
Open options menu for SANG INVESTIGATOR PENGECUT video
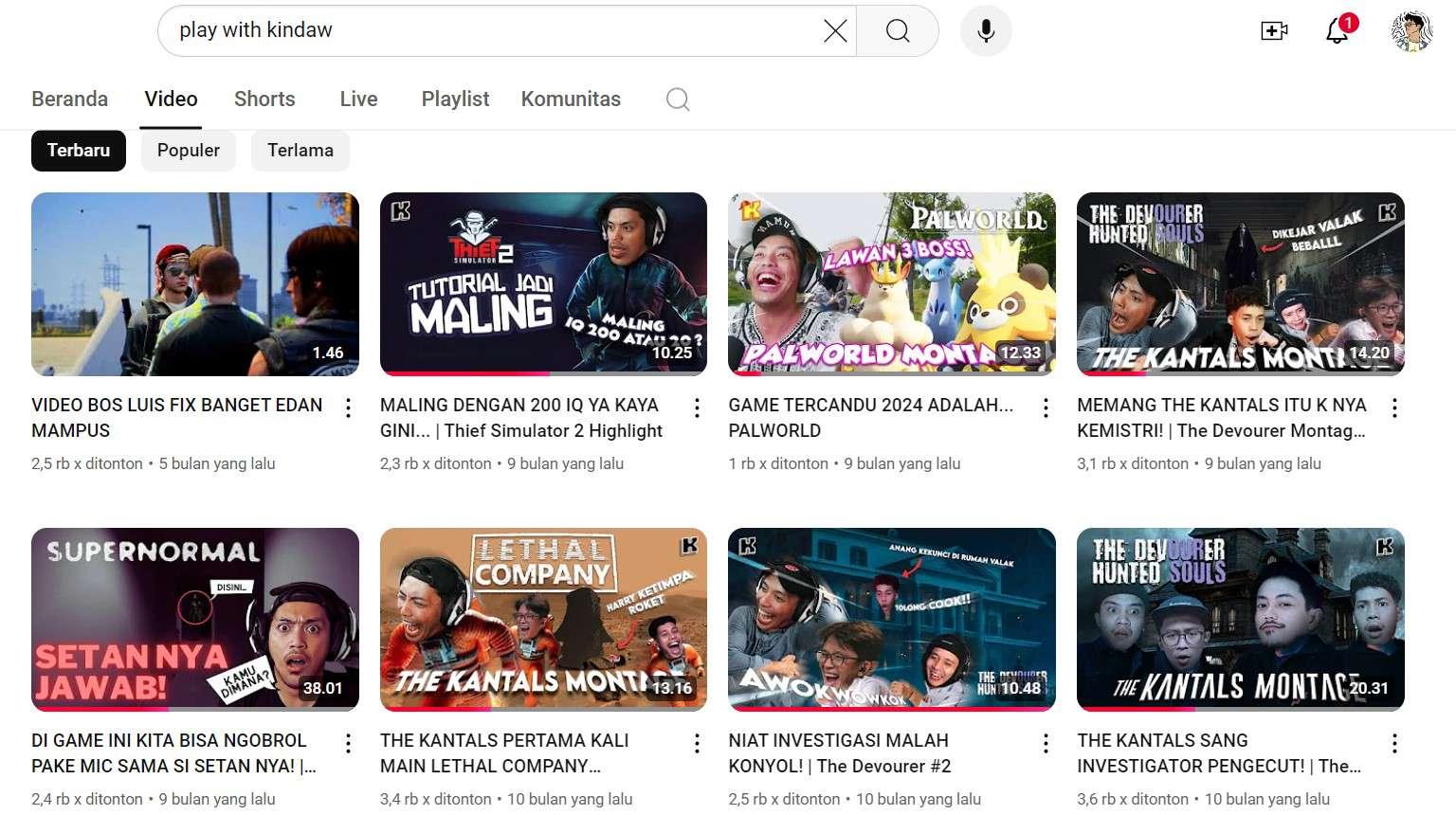pyautogui.click(x=1394, y=743)
